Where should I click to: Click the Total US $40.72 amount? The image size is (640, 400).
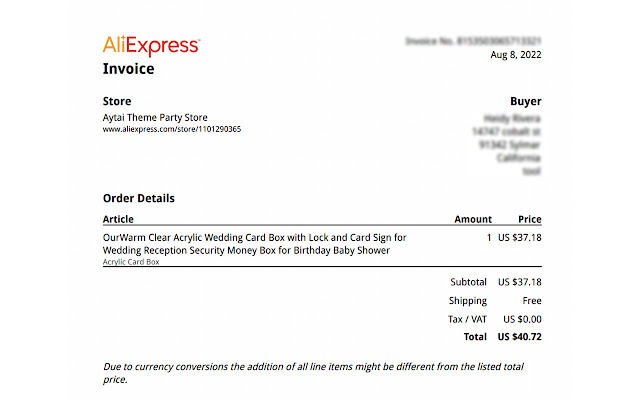(x=520, y=337)
